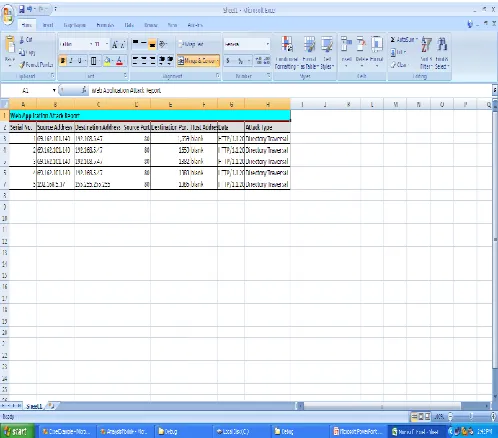The image size is (498, 438).
Task: Switch to the Formulas tab
Action: (x=105, y=25)
